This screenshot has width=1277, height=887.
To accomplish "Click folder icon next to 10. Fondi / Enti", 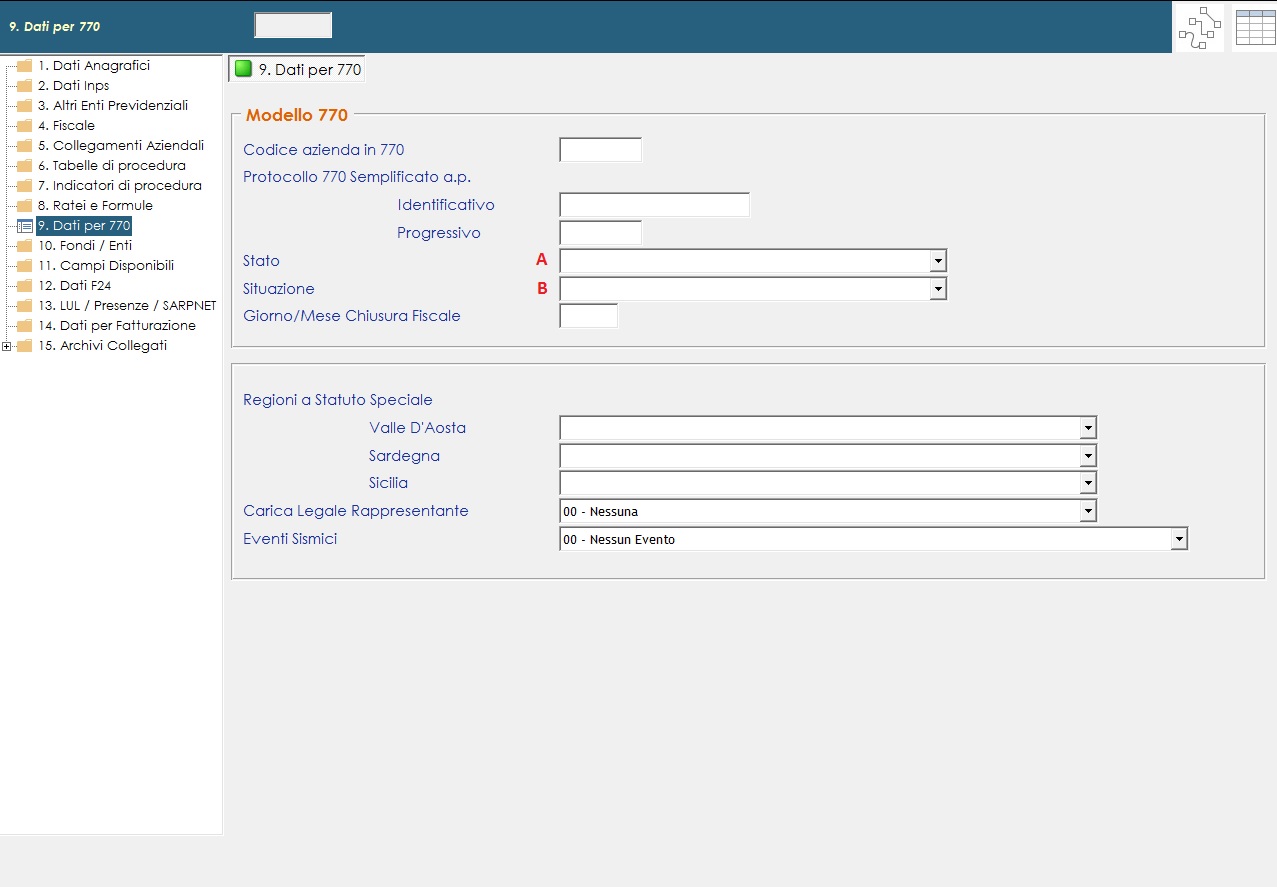I will [25, 246].
